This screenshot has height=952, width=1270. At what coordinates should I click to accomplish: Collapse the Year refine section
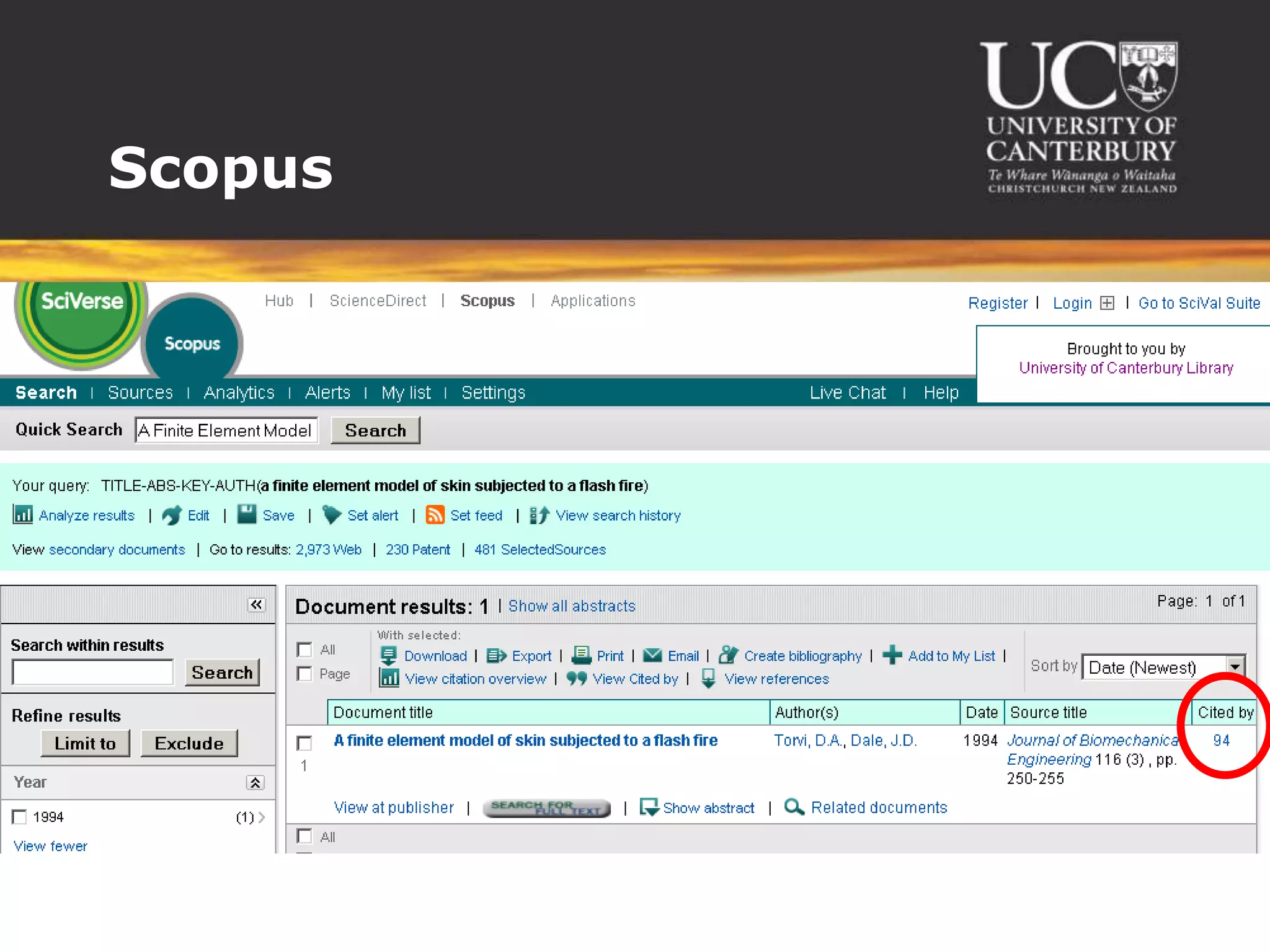[x=255, y=782]
